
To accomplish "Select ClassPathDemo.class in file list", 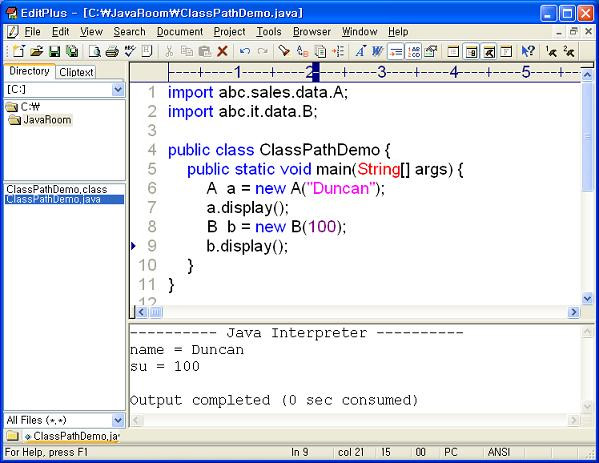I will 57,189.
